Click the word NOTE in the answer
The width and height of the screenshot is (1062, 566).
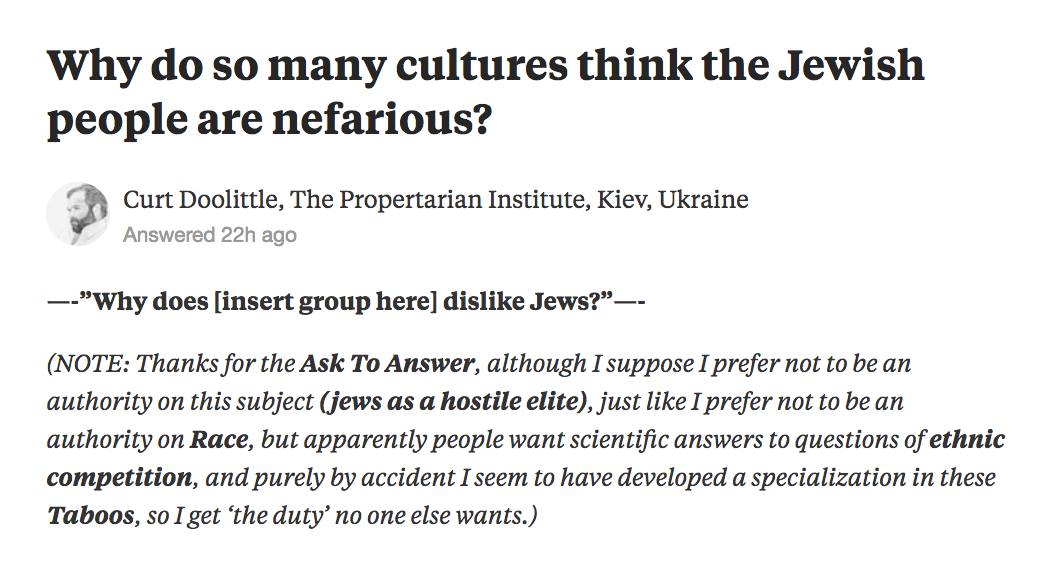pos(90,363)
